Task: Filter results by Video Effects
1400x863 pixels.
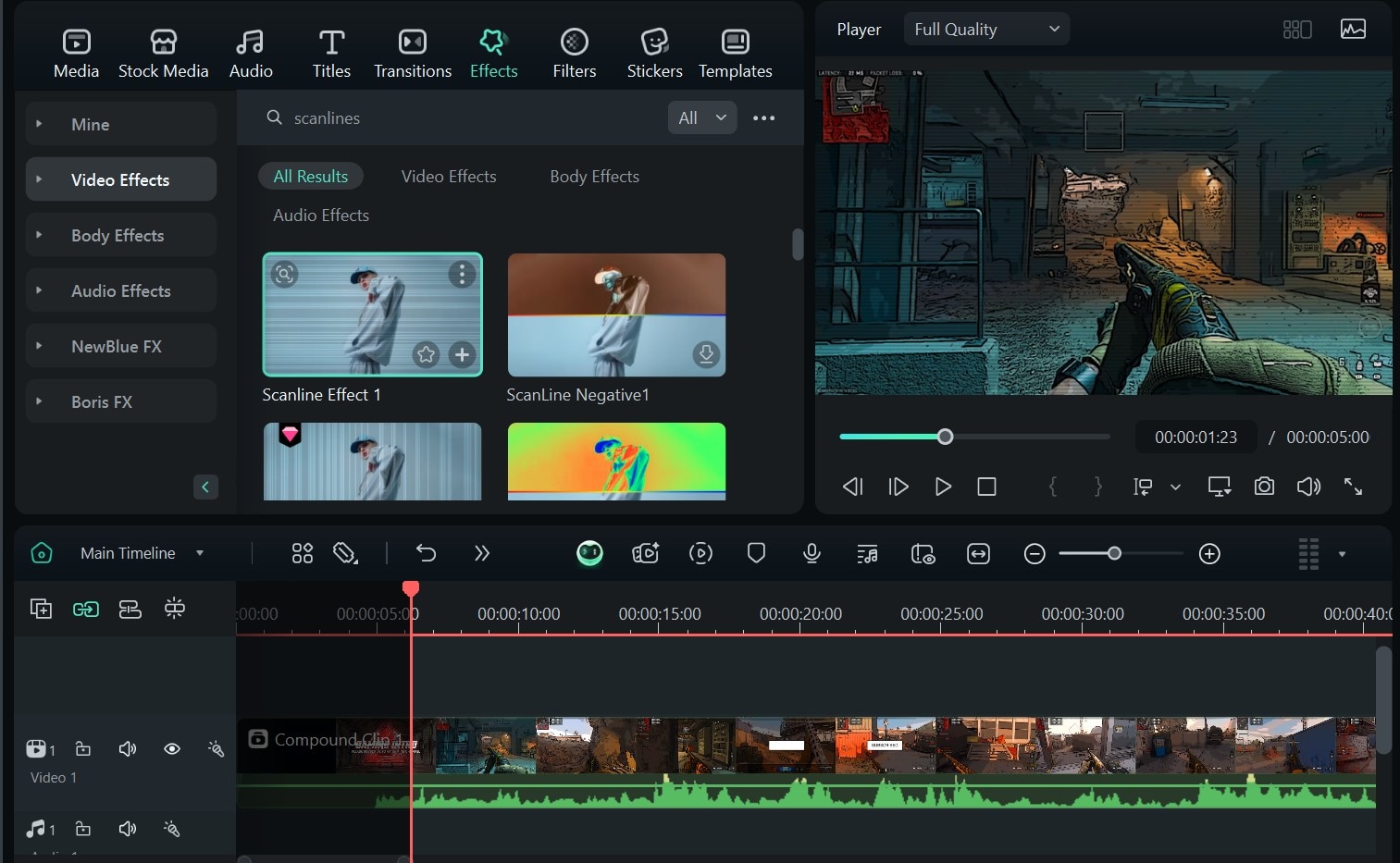Action: pos(449,176)
